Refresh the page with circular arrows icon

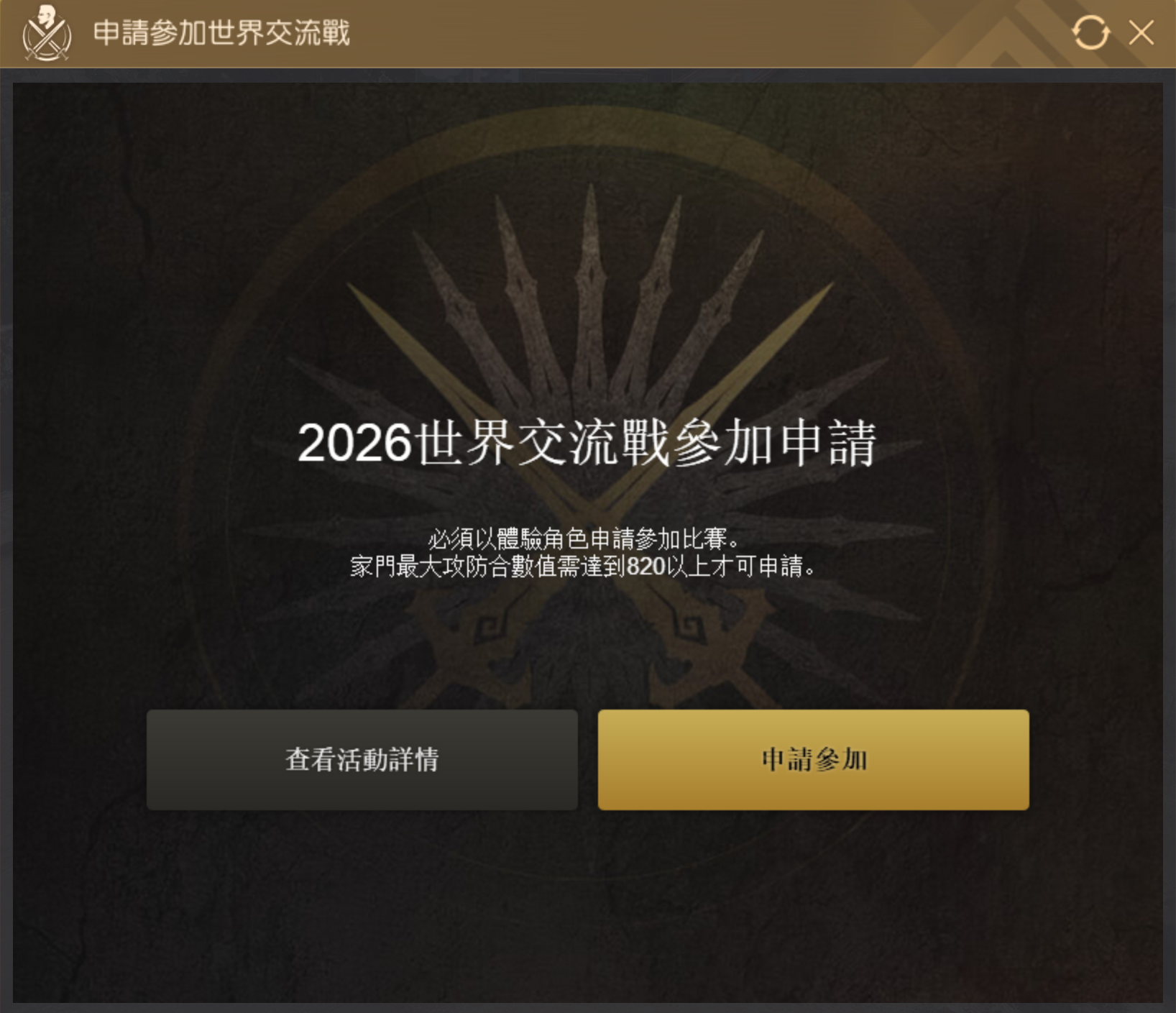[x=1090, y=33]
